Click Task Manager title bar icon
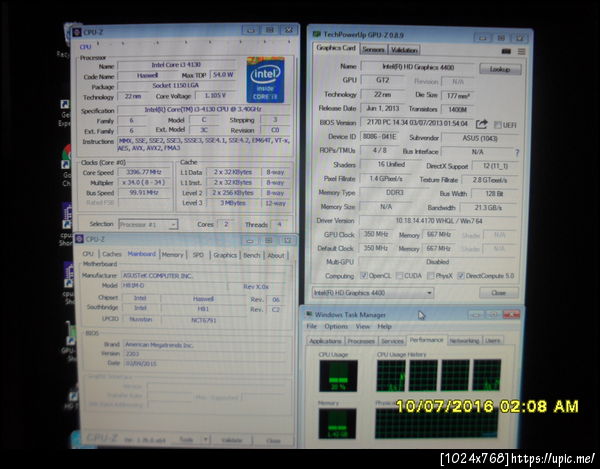 pyautogui.click(x=309, y=314)
